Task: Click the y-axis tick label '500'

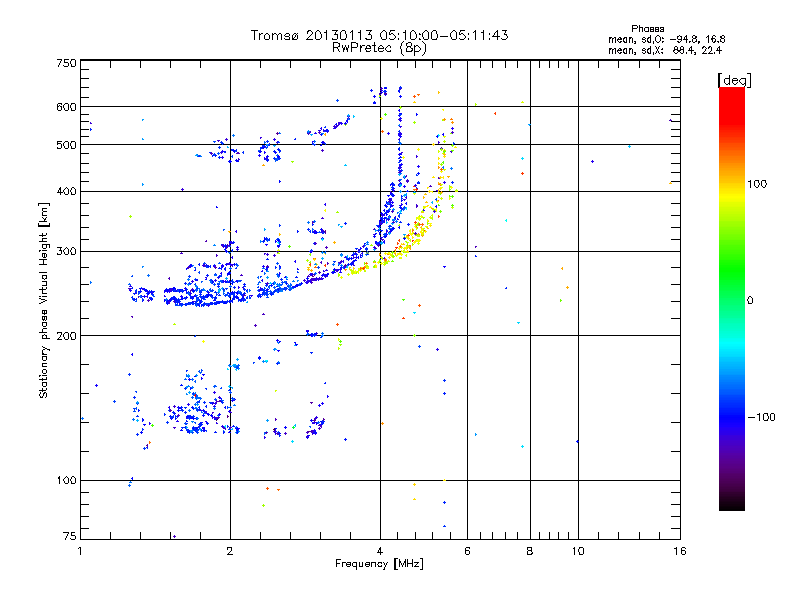Action: pos(67,145)
